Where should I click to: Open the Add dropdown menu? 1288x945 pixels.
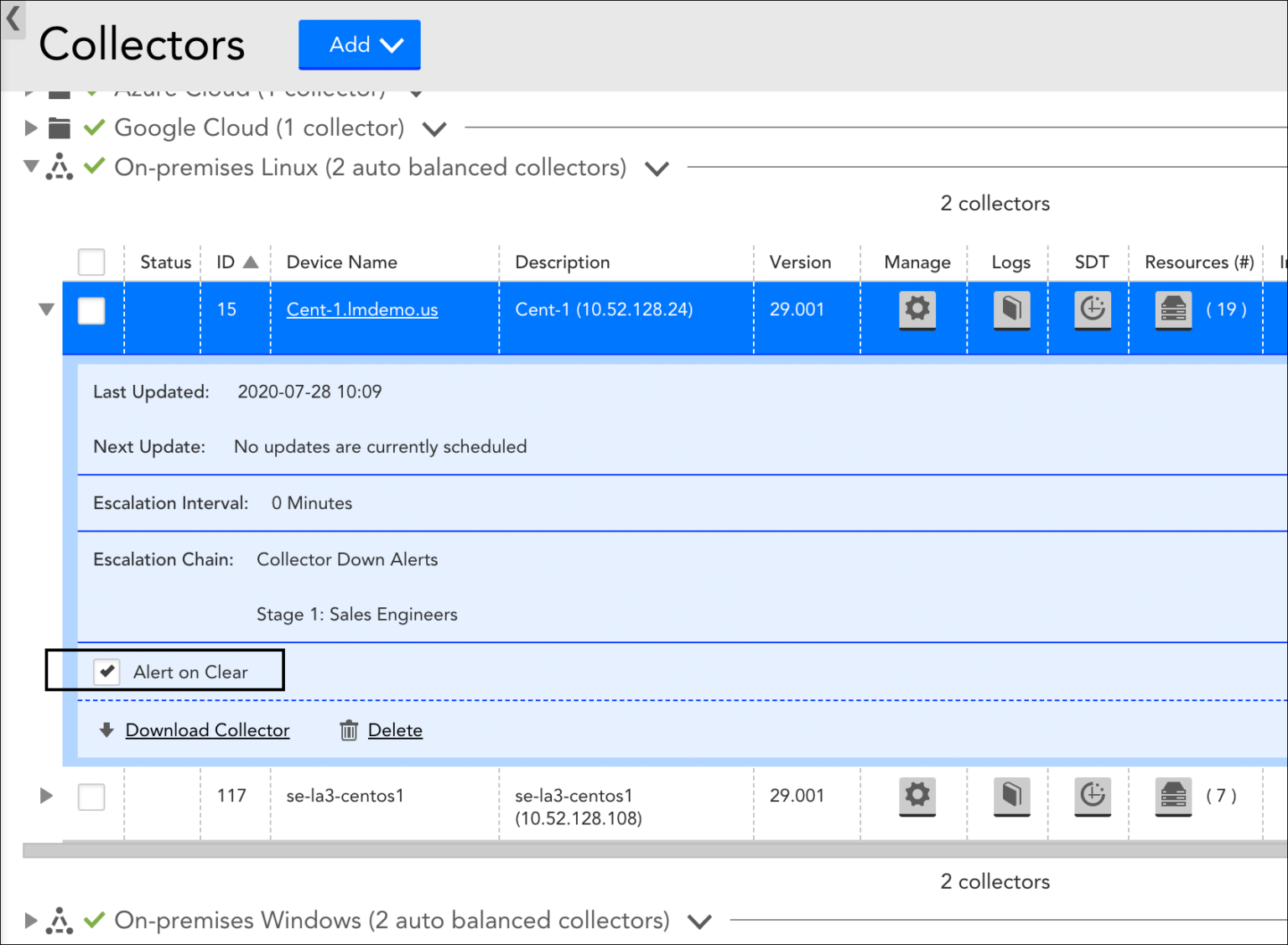(359, 44)
